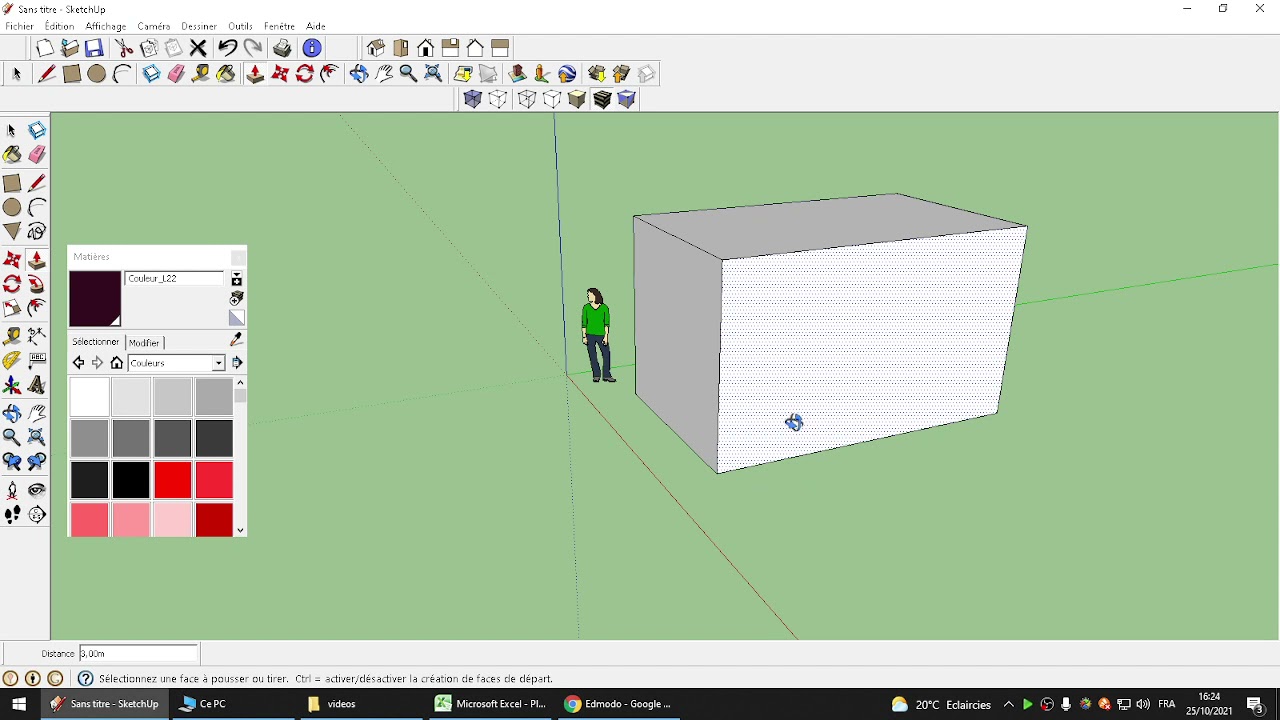The image size is (1280, 720).
Task: Open the Caméra menu
Action: 154,26
